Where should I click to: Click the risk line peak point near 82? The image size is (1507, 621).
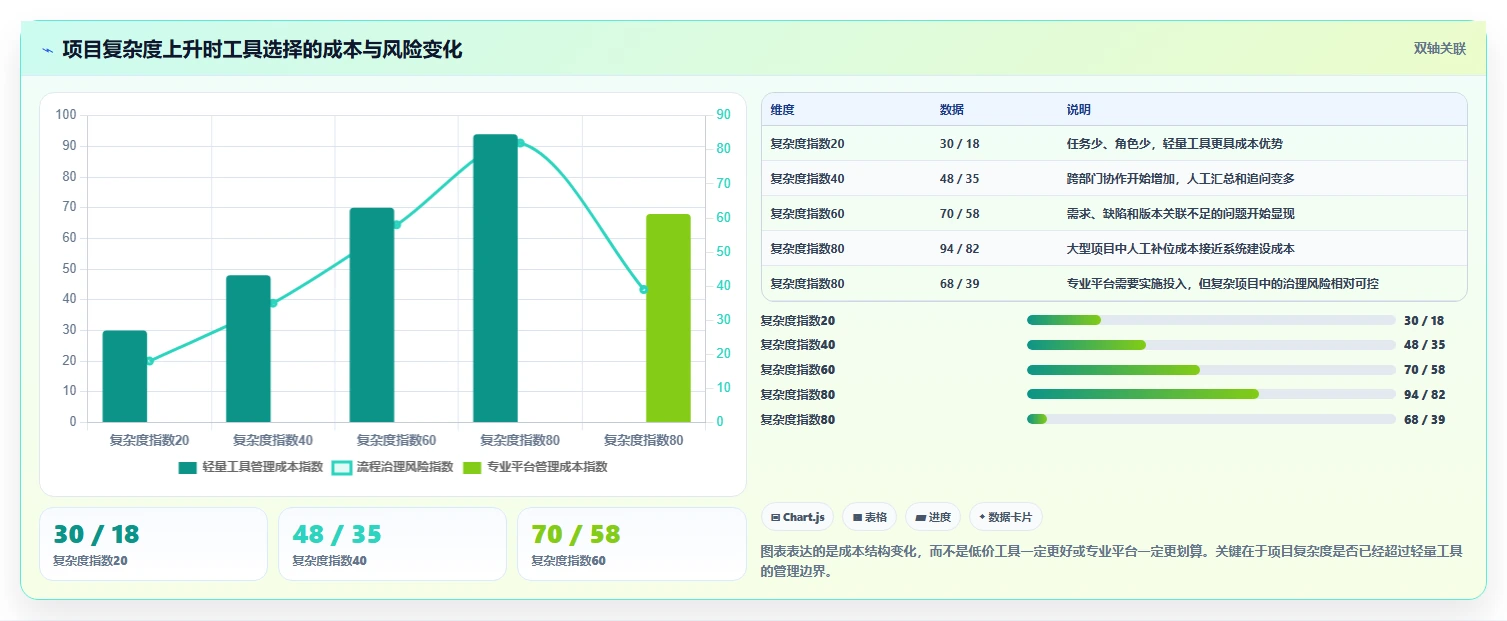[x=520, y=143]
